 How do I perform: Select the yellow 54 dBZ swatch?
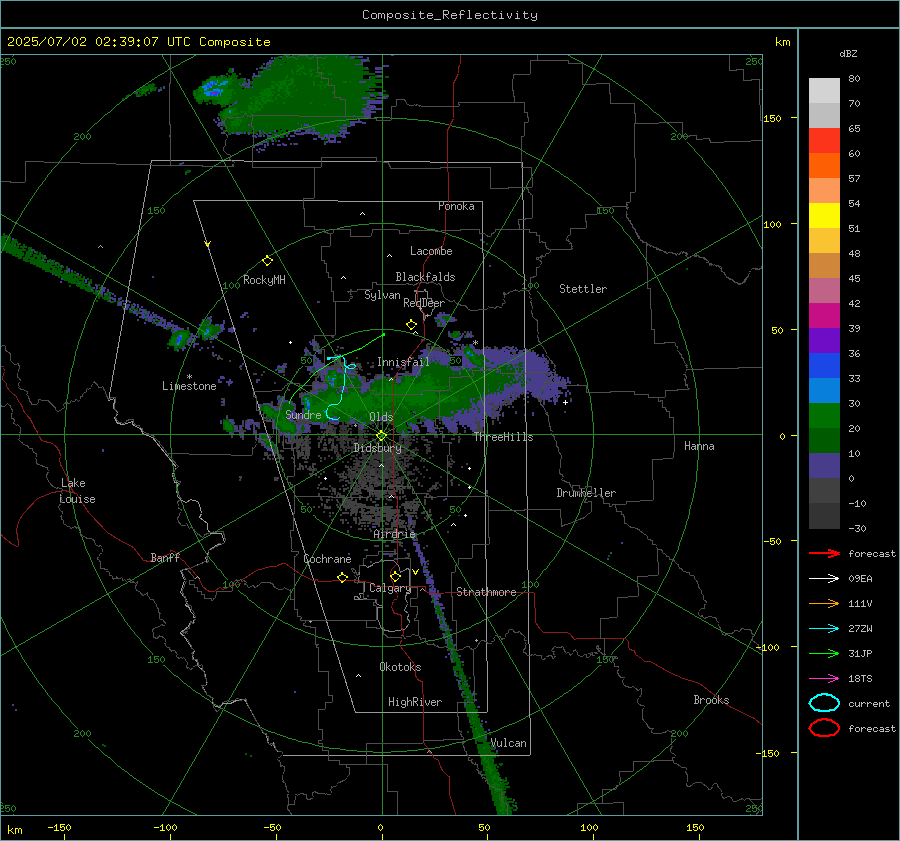click(x=824, y=216)
